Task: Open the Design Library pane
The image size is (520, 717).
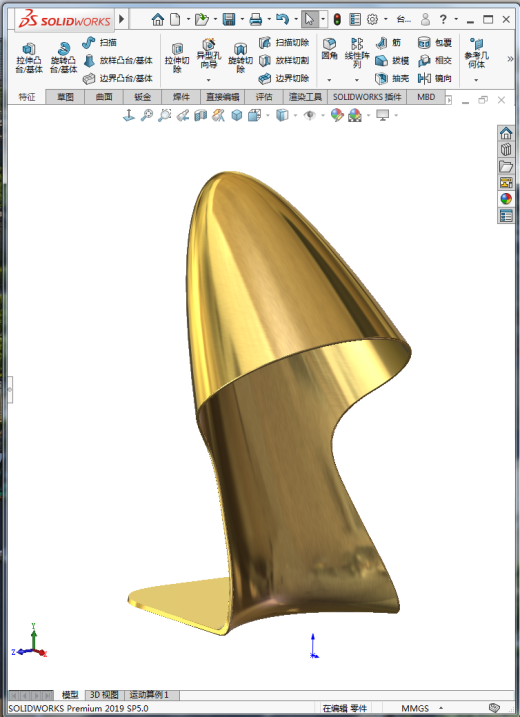Action: (506, 150)
